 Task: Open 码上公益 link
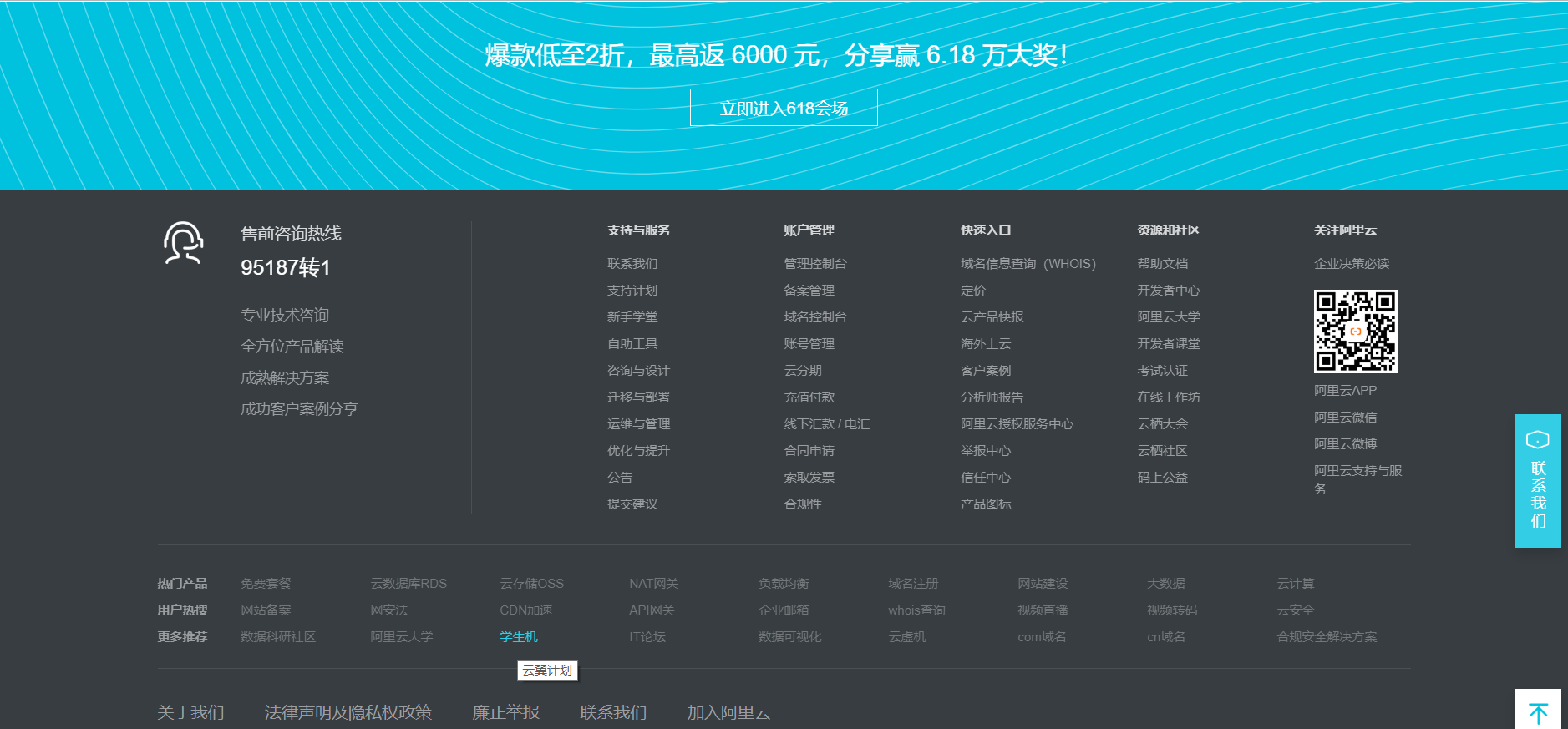pyautogui.click(x=1162, y=478)
